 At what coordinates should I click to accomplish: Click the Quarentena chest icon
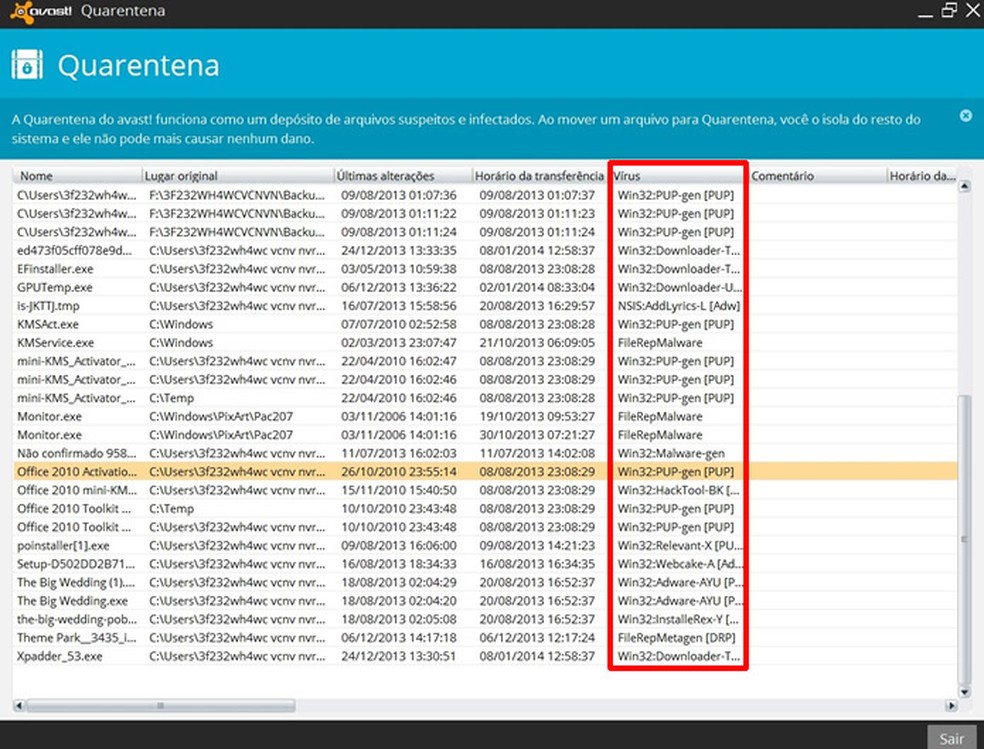coord(27,65)
